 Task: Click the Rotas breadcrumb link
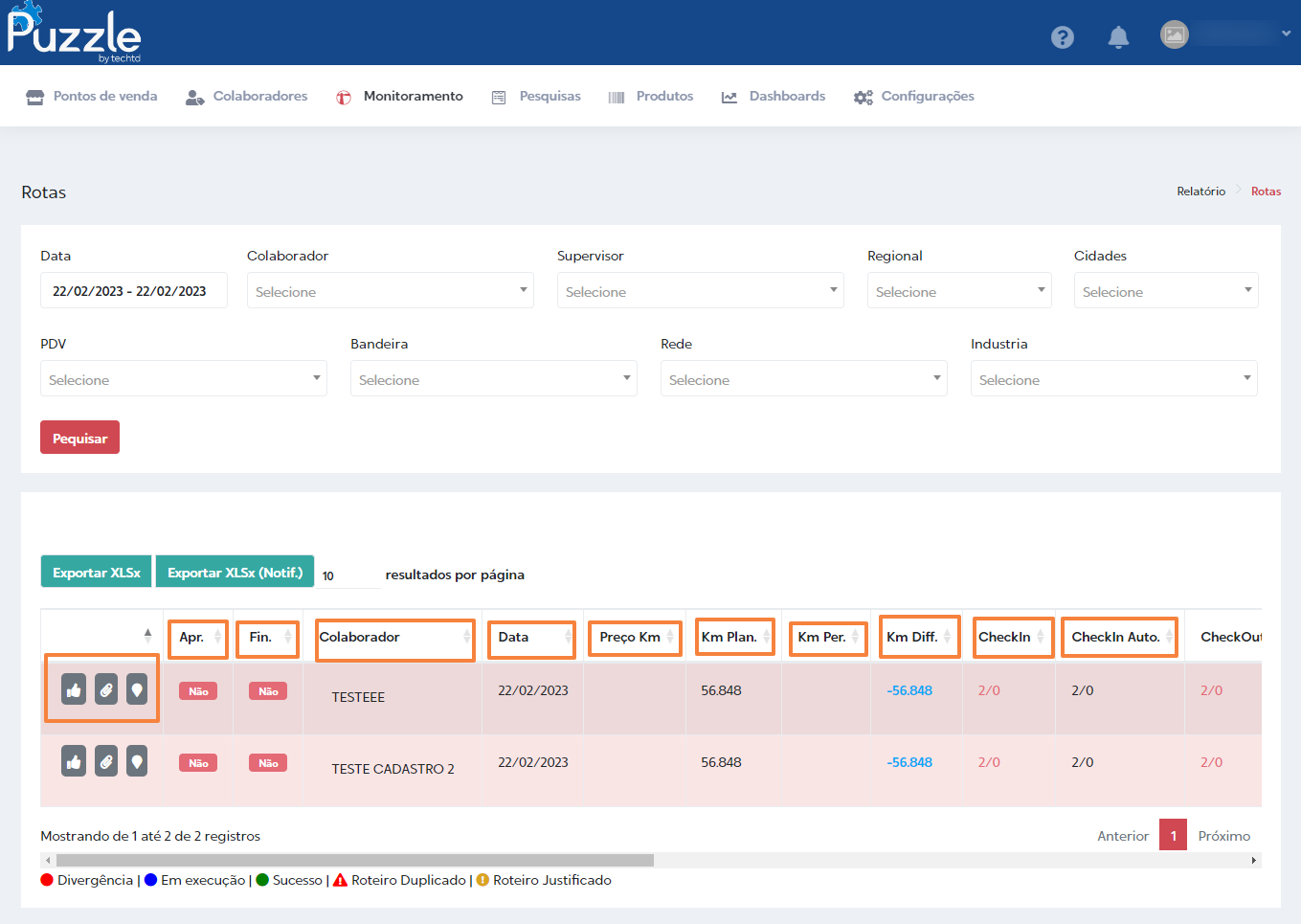pos(1266,192)
